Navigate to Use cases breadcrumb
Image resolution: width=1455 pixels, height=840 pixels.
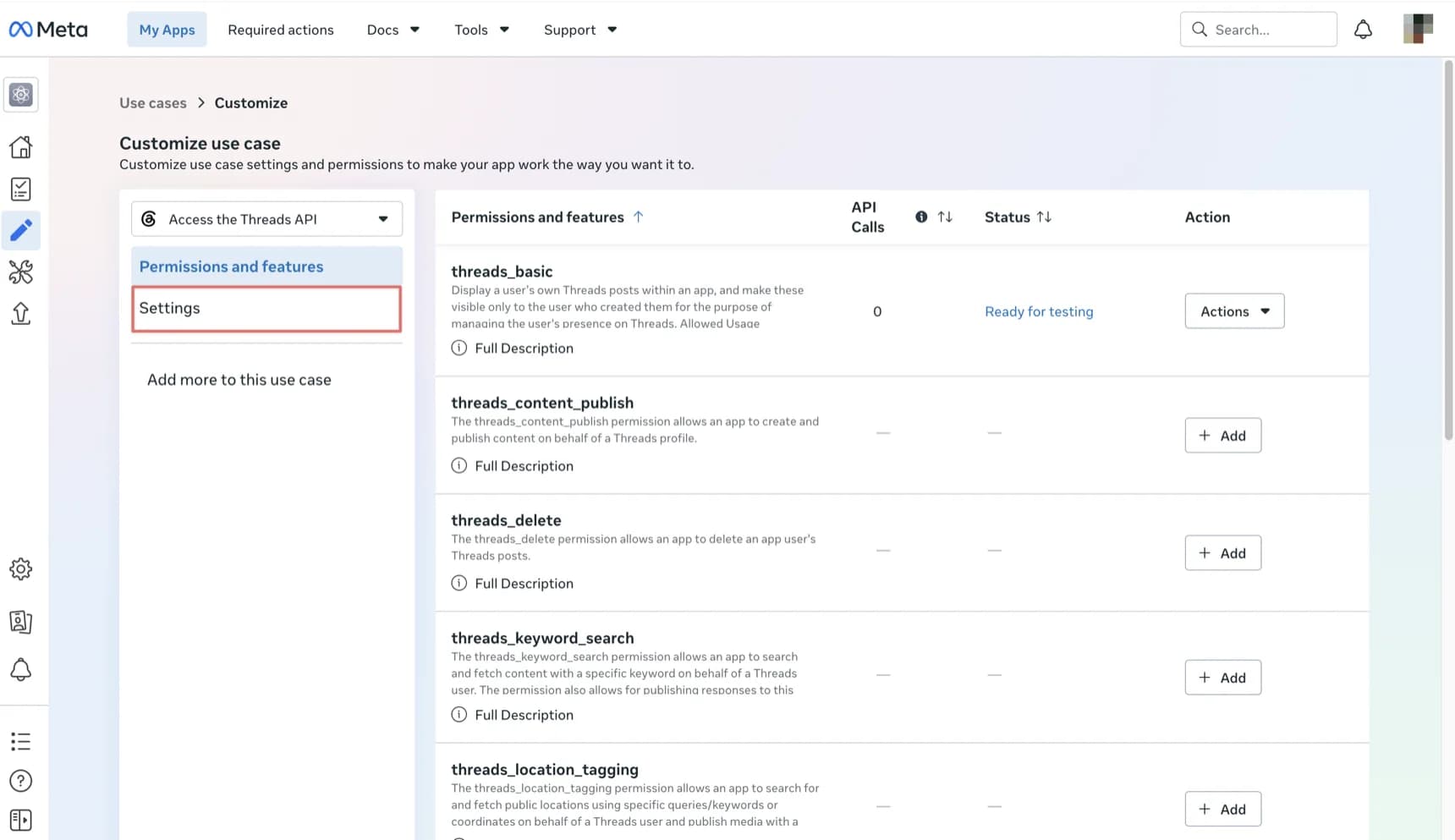(x=153, y=103)
